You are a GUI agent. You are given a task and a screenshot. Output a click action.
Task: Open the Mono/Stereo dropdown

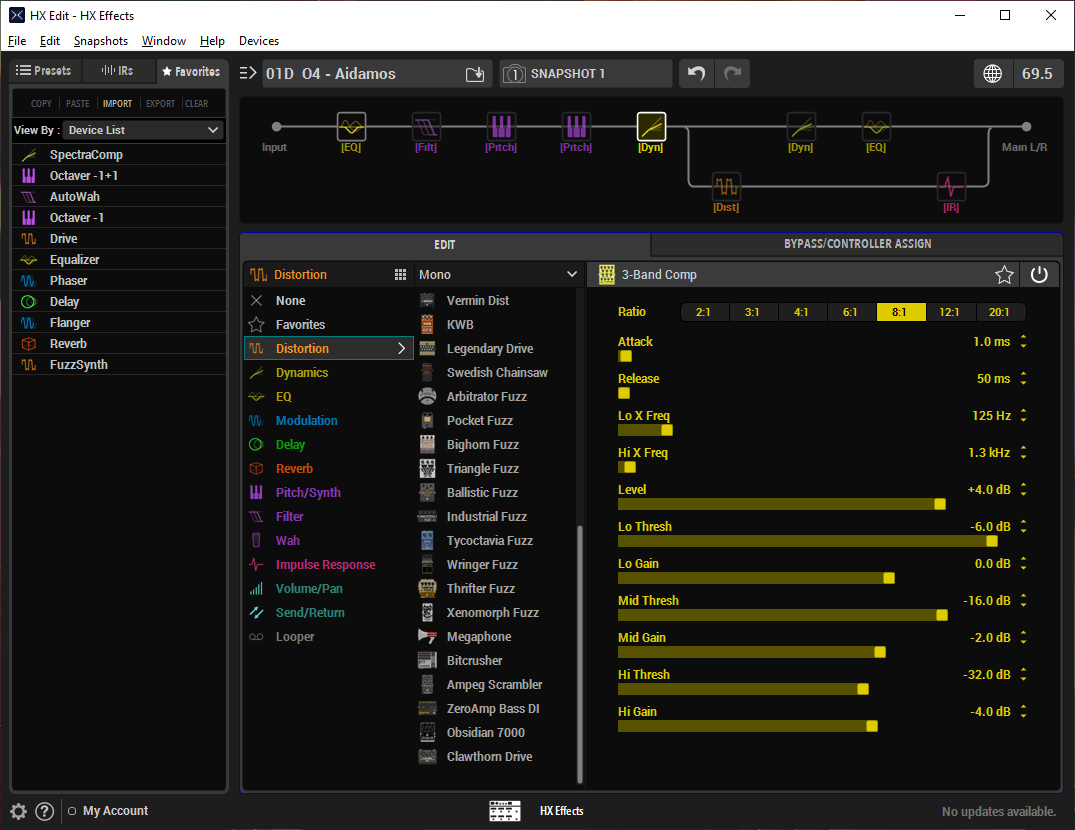[498, 275]
